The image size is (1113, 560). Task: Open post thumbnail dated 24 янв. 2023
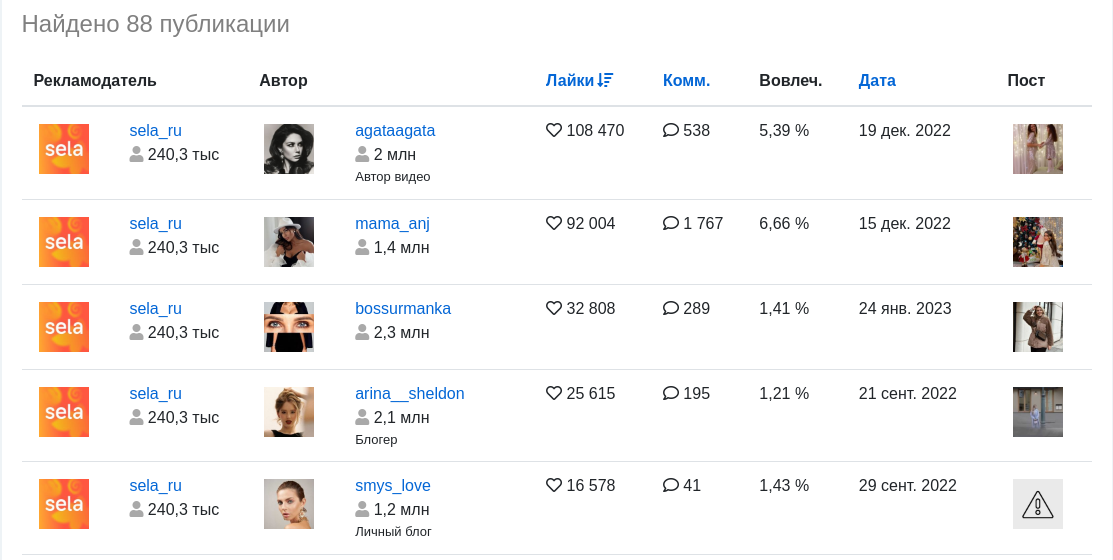click(x=1037, y=326)
